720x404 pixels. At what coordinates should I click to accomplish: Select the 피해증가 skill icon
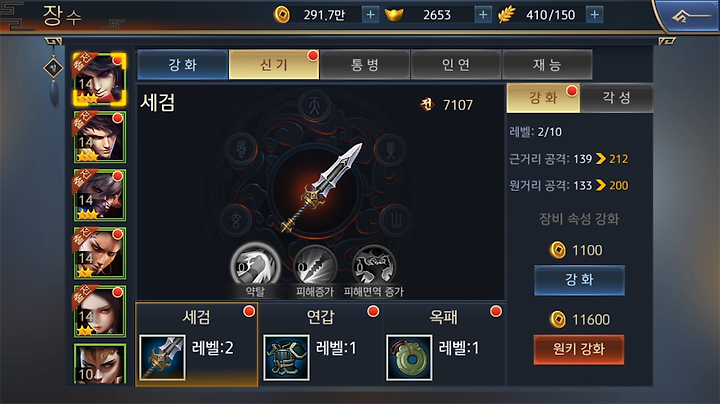pos(315,266)
